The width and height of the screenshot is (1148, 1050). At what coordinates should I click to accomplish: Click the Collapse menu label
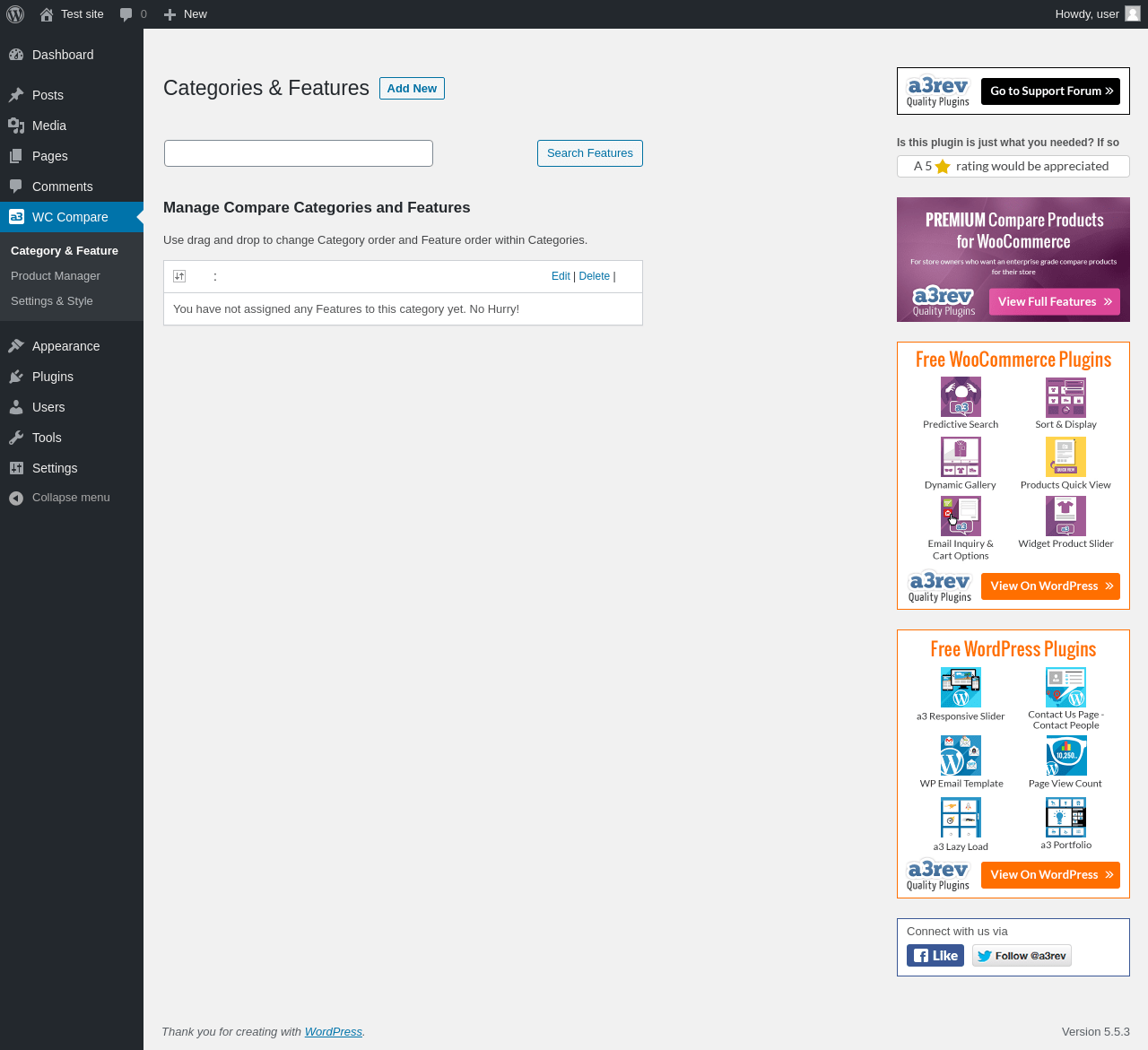[x=71, y=498]
